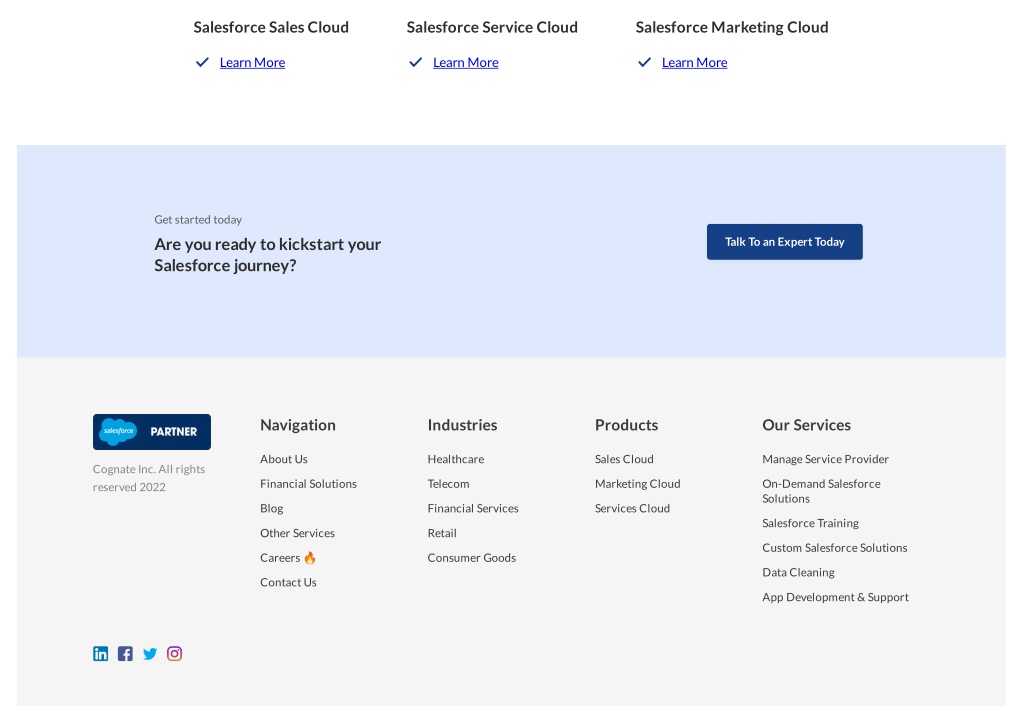Viewport: 1024px width, 723px height.
Task: Click the Salesforce Marketing Cloud heading
Action: click(x=732, y=27)
